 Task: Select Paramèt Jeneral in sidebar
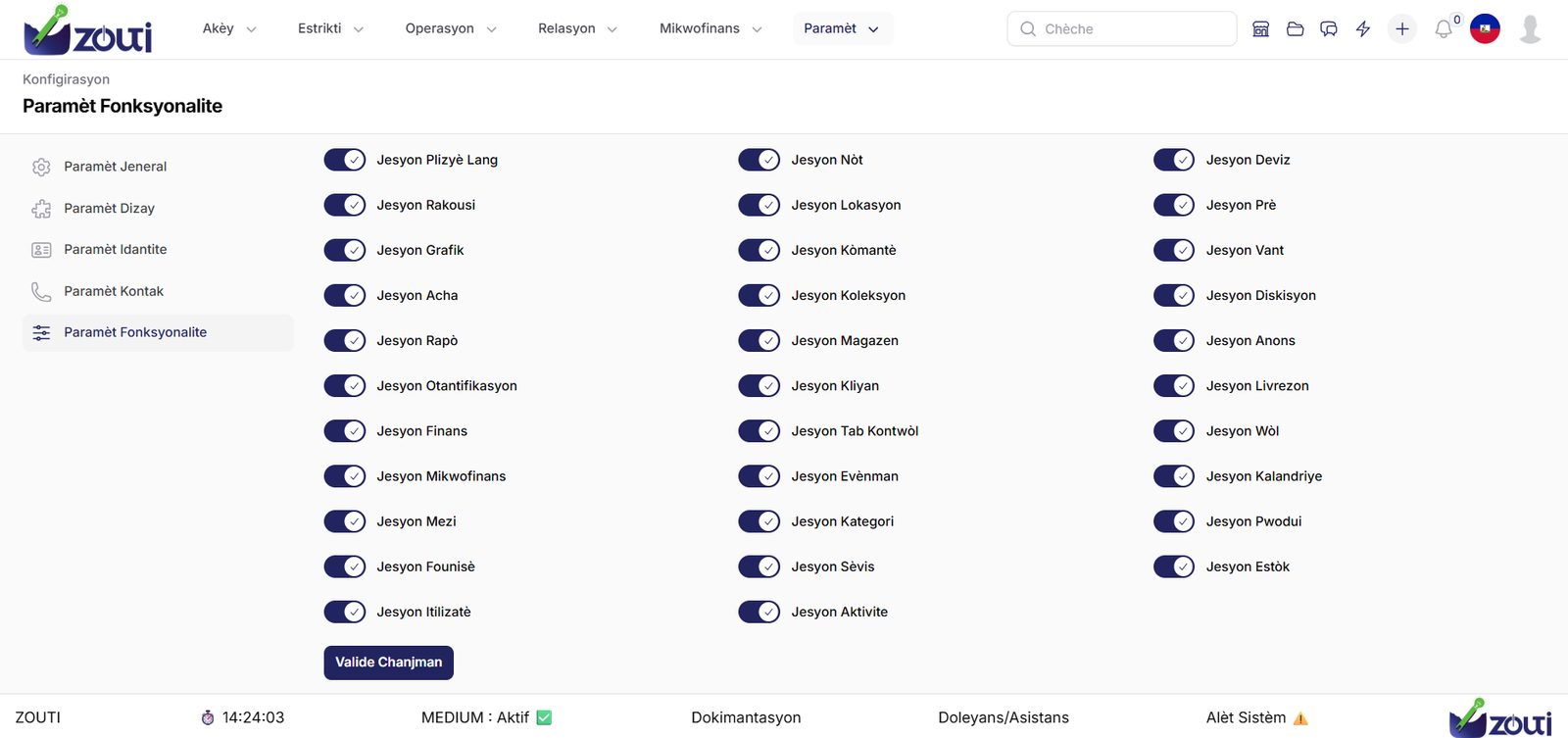(x=115, y=167)
